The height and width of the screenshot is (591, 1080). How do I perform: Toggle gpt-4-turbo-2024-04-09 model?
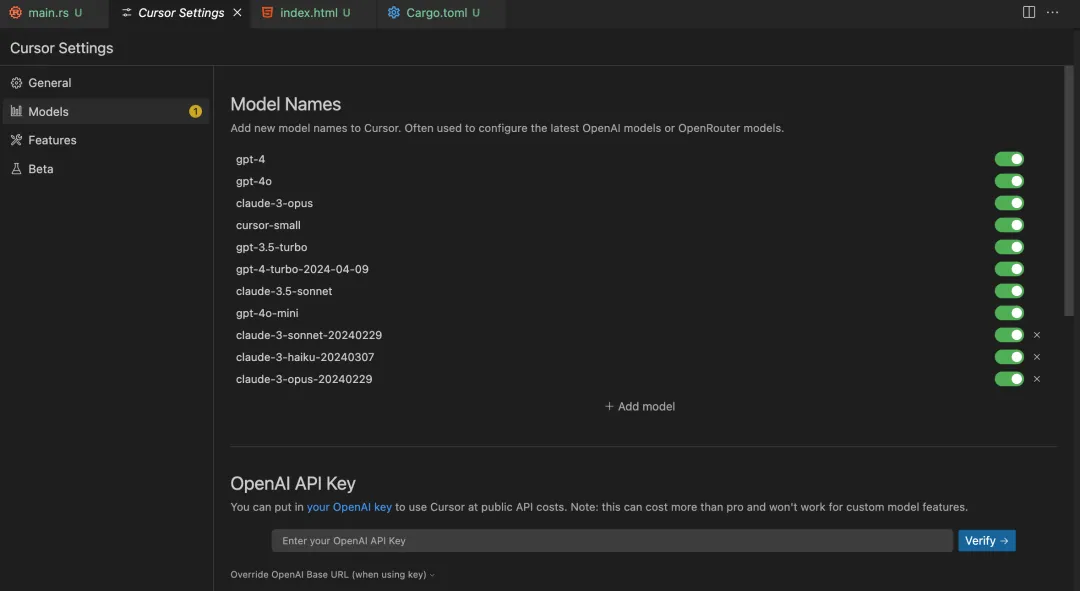[x=1009, y=269]
